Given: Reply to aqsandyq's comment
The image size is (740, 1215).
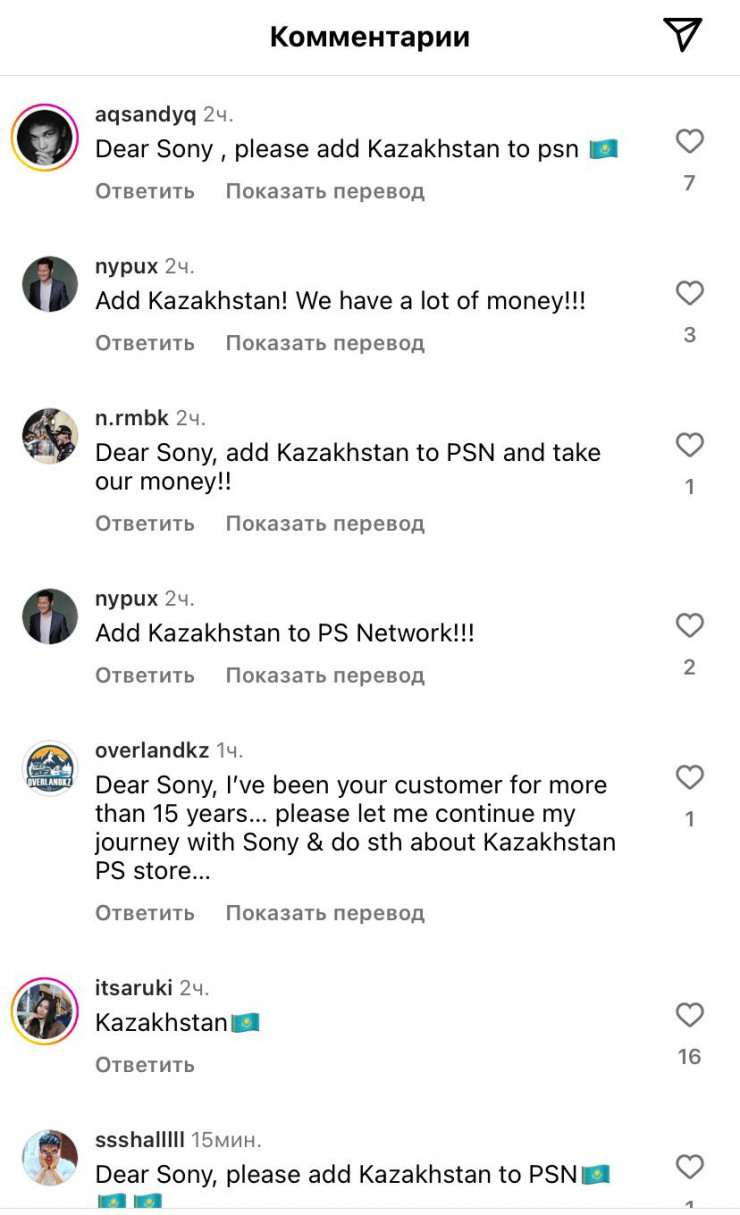Looking at the screenshot, I should 145,191.
